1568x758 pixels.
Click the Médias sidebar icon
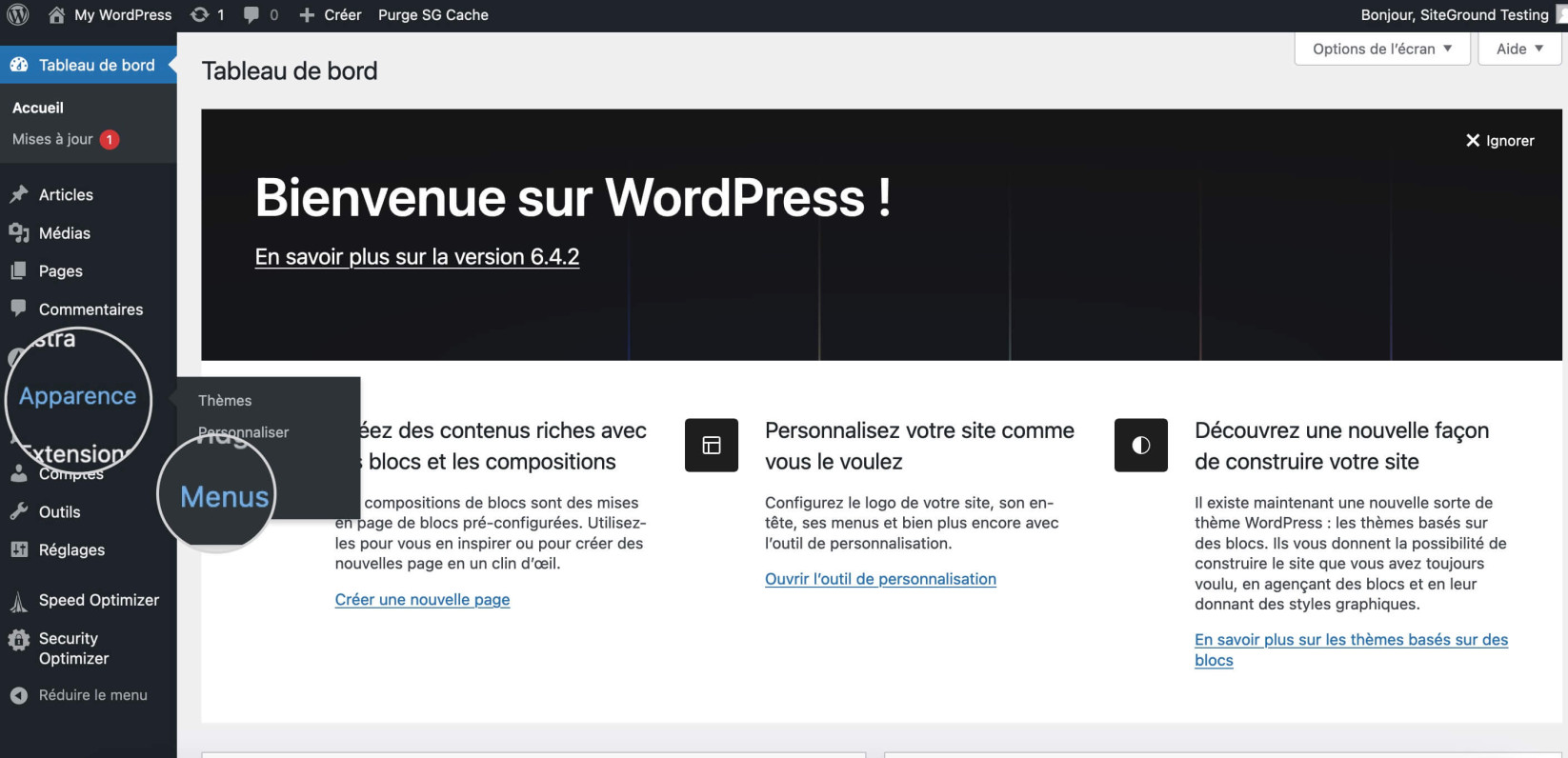[x=19, y=232]
